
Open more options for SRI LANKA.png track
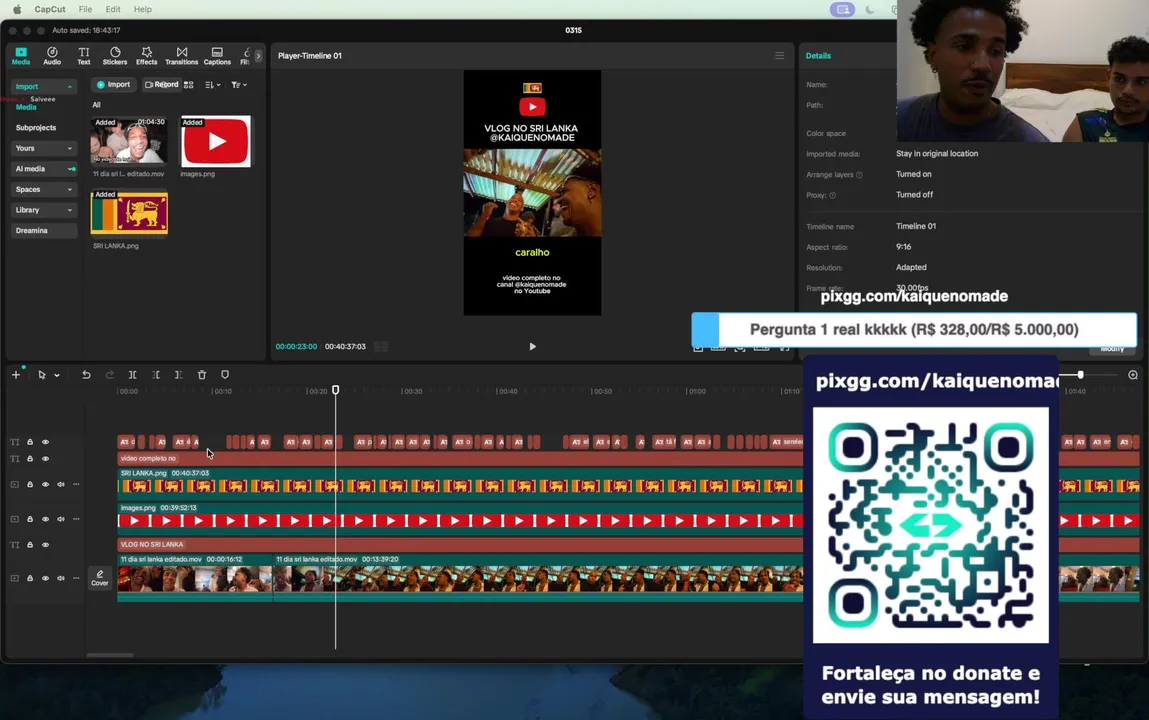(76, 484)
